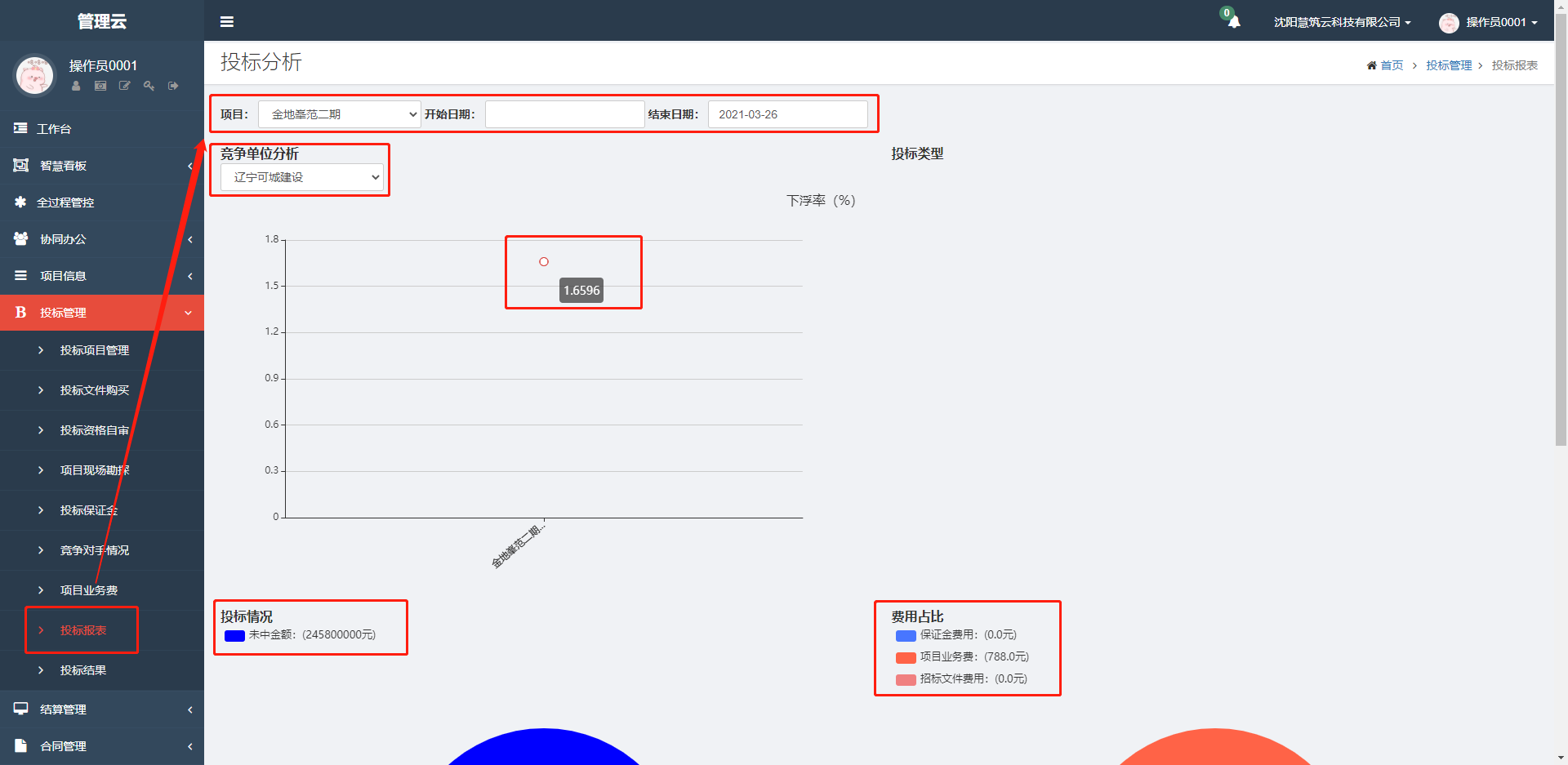The image size is (1568, 765).
Task: Click the 开始日期 input field
Action: (x=565, y=114)
